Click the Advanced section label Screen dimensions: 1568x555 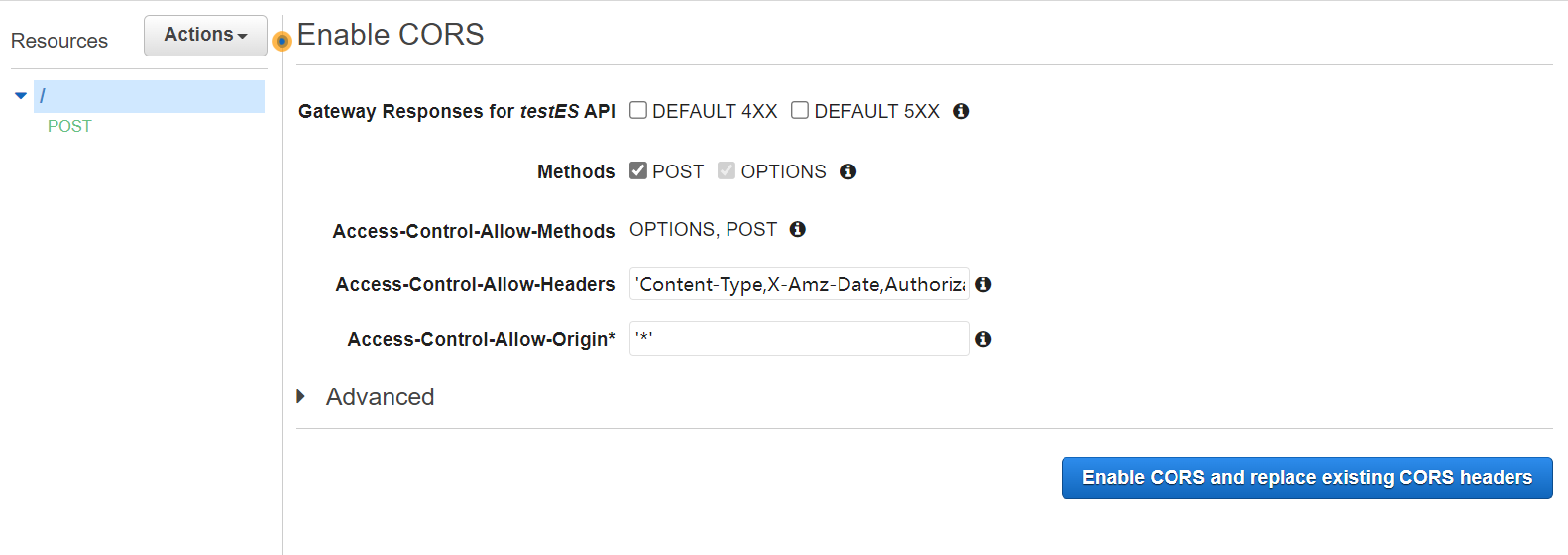coord(381,396)
